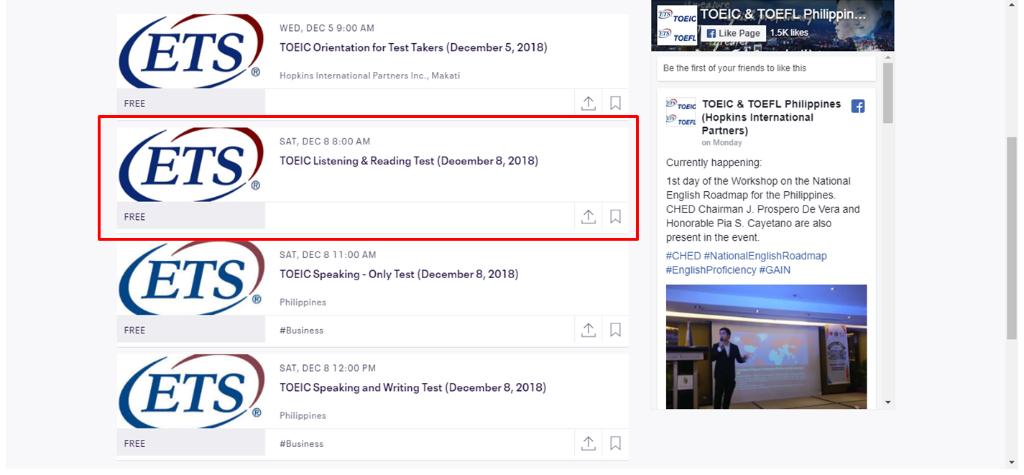Image resolution: width=1024 pixels, height=475 pixels.
Task: Click the main page vertical scrollbar thumb
Action: tap(1012, 238)
